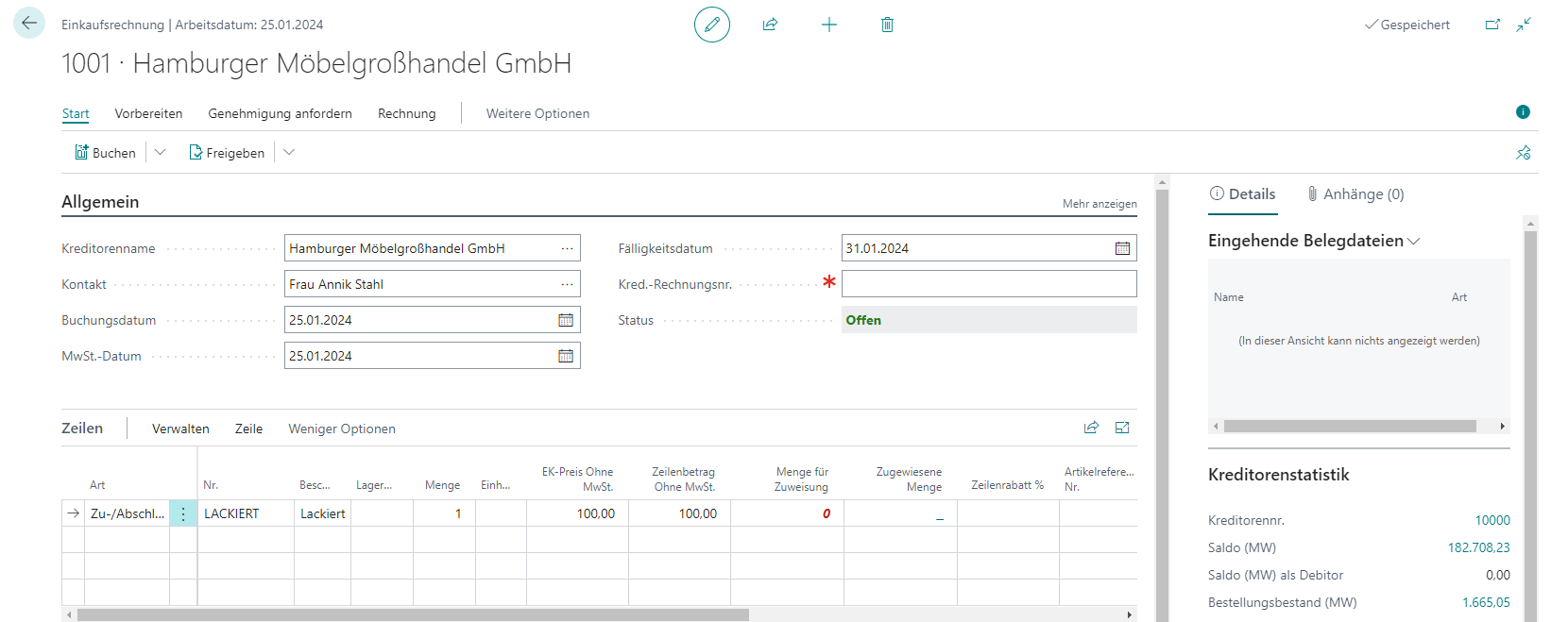Click Name column in Belegdateien
The height and width of the screenshot is (622, 1568).
1229,297
